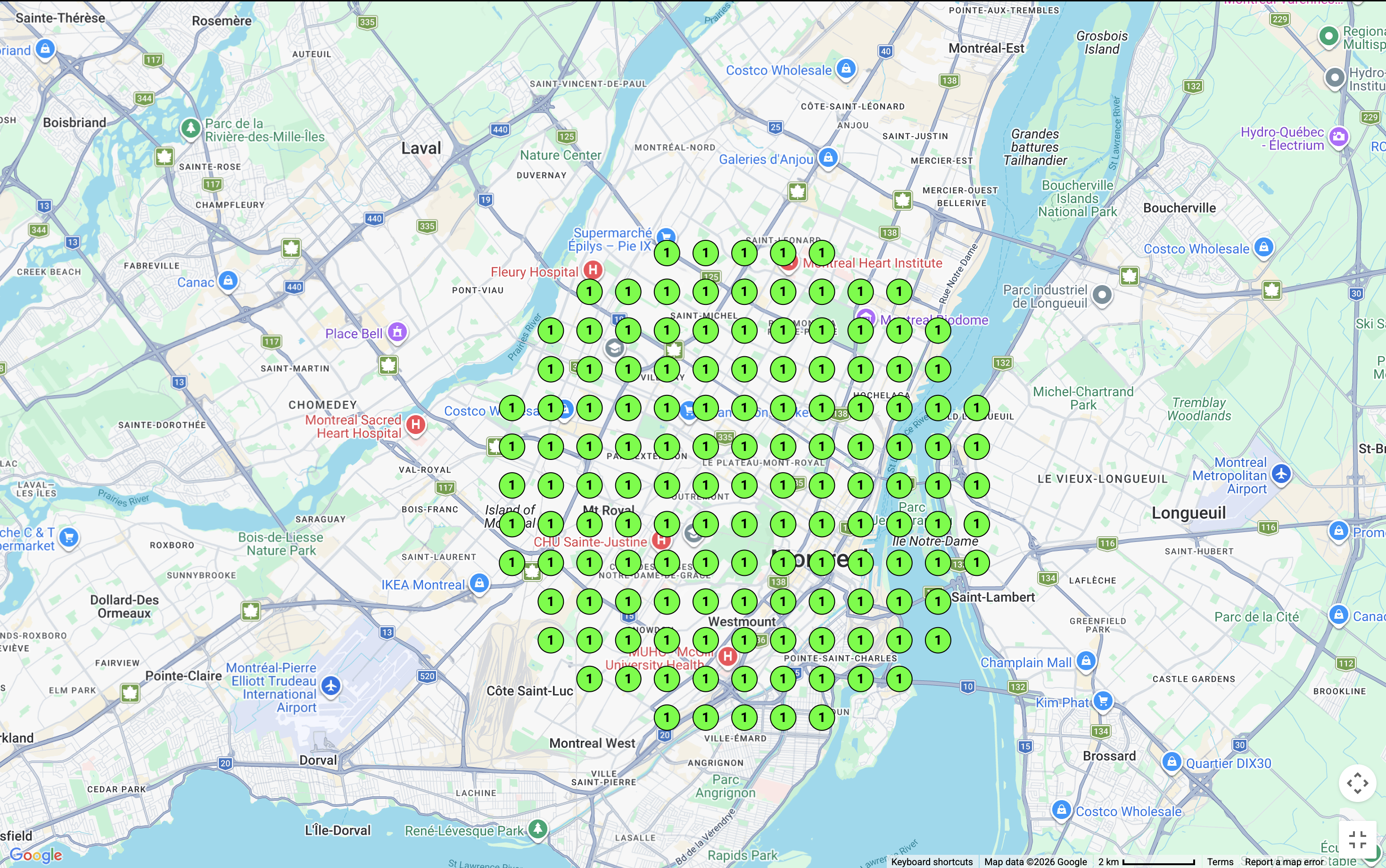
Task: Click the Supermarché Épilys Pie IX cart icon
Action: [666, 237]
